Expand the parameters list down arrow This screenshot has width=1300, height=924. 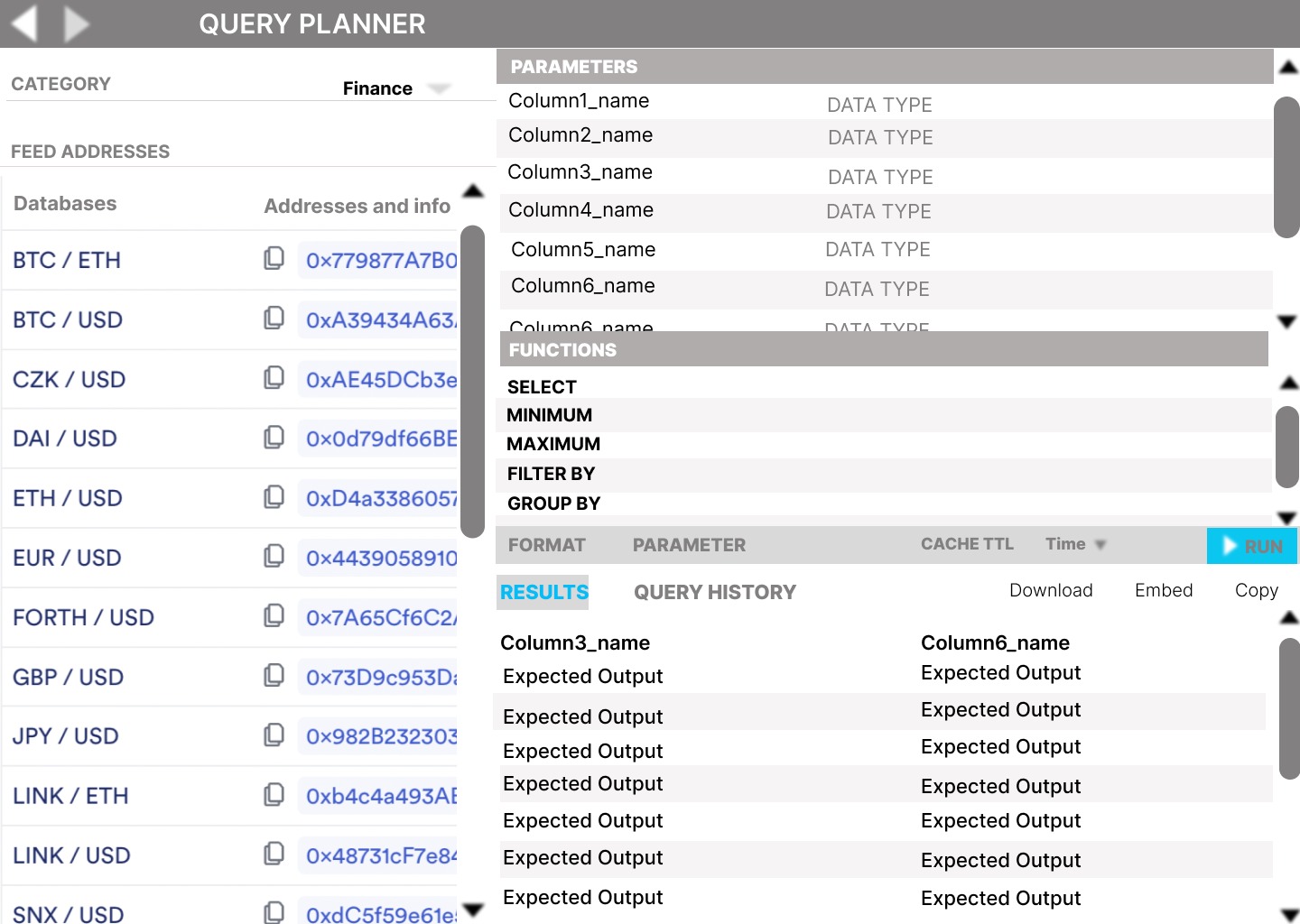pos(1288,321)
